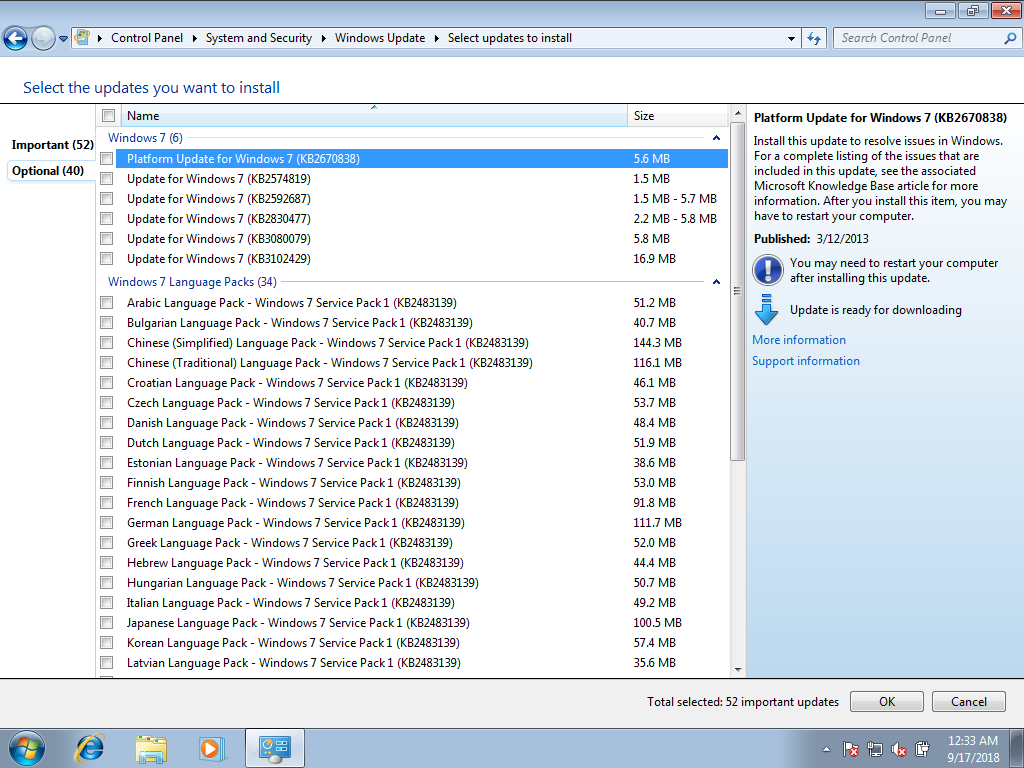
Task: Open the address bar history dropdown
Action: tap(792, 39)
